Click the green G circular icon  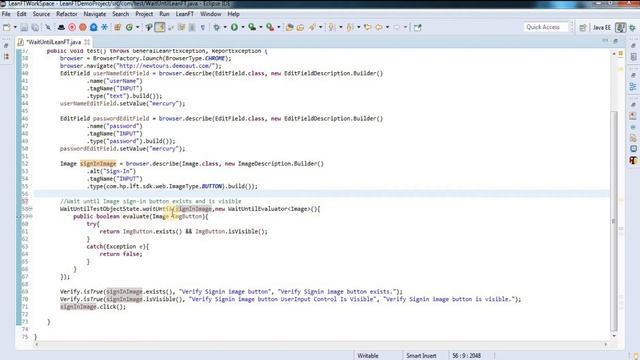129,27
